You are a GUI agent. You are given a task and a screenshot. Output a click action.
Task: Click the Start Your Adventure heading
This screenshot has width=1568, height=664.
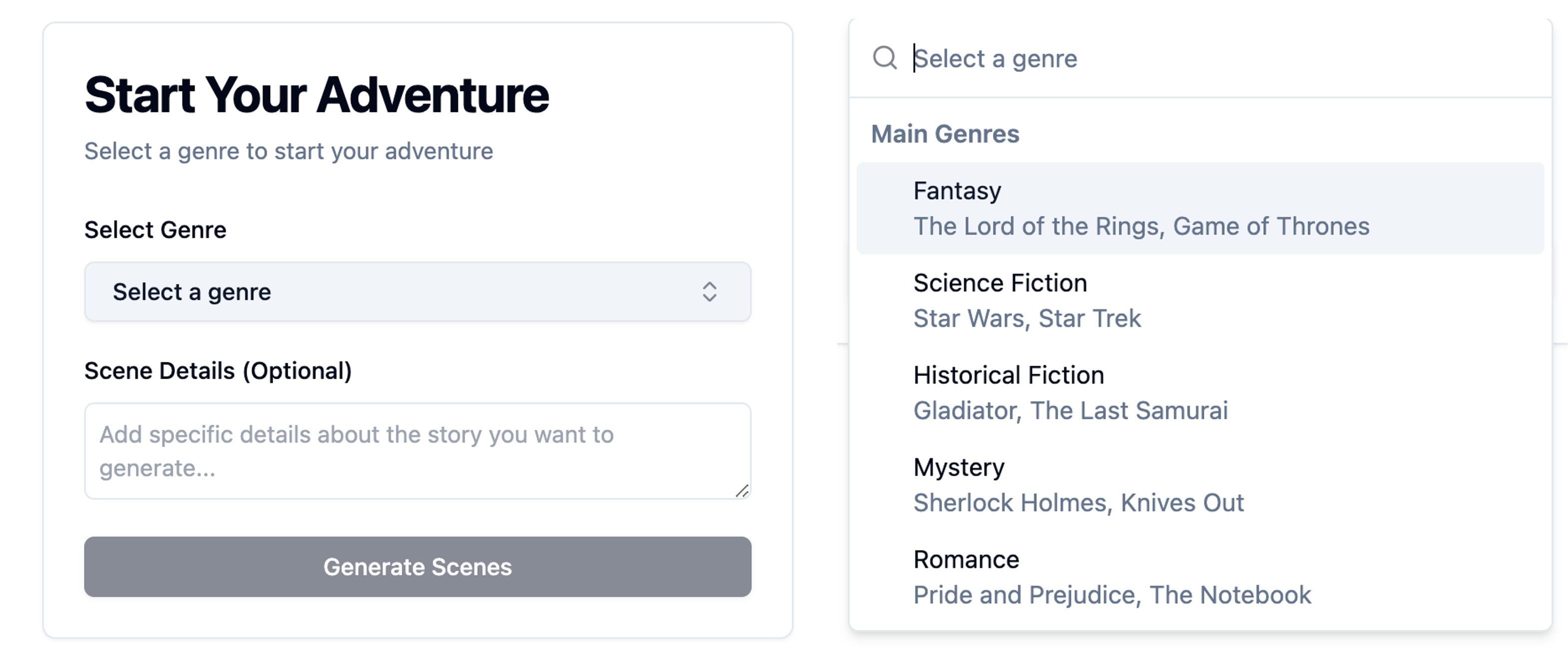pyautogui.click(x=317, y=95)
